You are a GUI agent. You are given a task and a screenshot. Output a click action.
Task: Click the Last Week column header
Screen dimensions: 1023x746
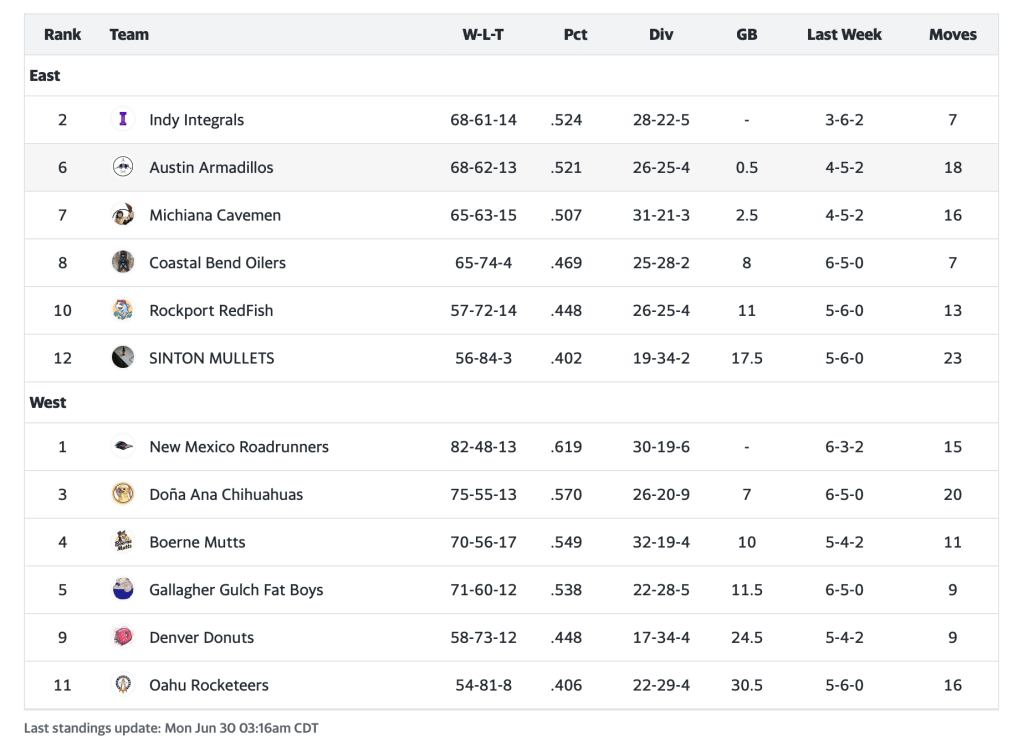tap(844, 34)
